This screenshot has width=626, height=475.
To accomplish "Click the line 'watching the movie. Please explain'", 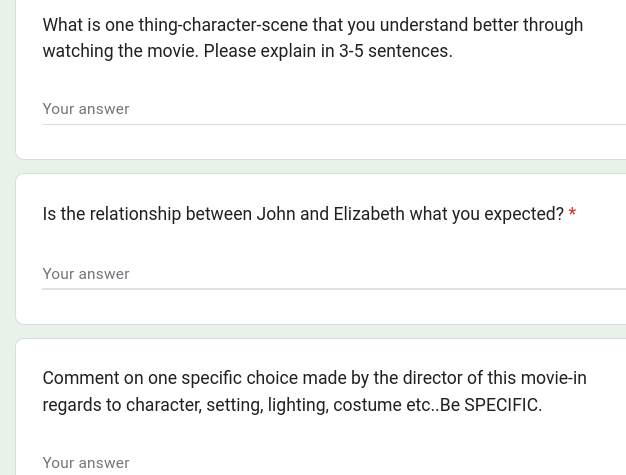I will pyautogui.click(x=248, y=51).
